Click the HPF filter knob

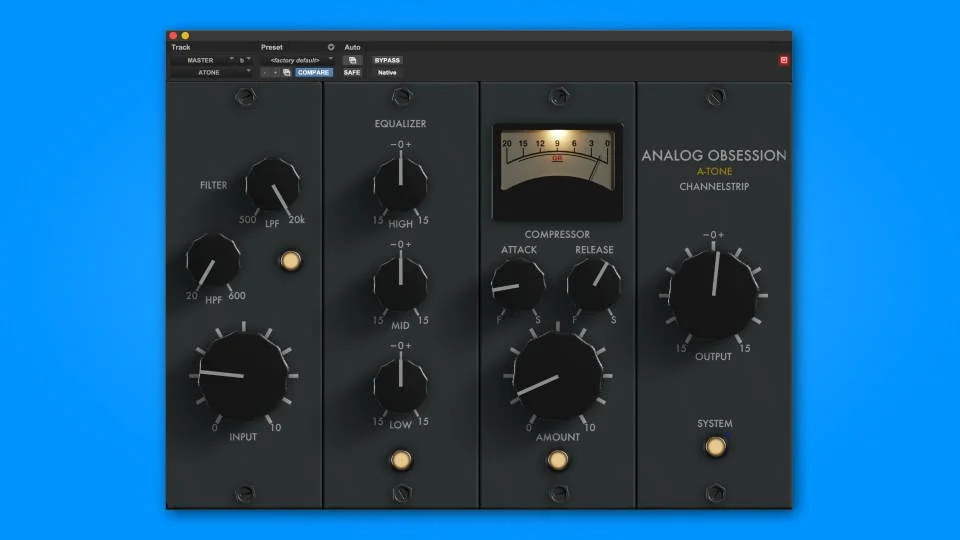pos(214,260)
